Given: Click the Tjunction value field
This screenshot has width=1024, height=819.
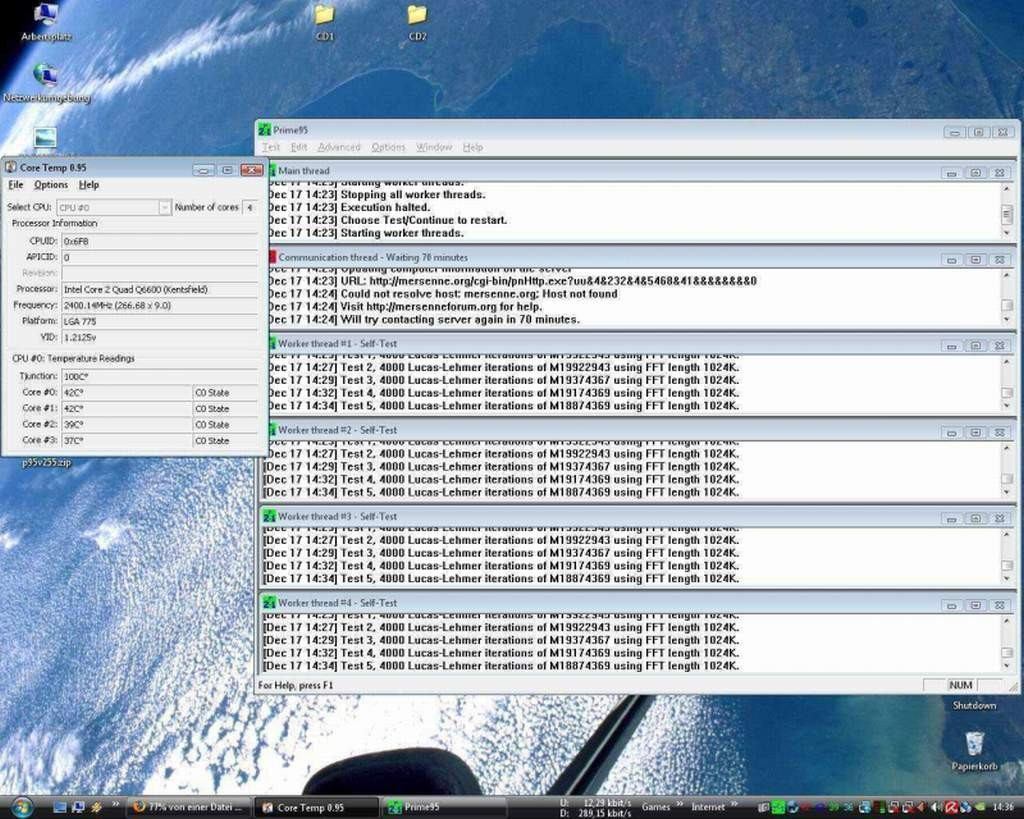Looking at the screenshot, I should [159, 376].
